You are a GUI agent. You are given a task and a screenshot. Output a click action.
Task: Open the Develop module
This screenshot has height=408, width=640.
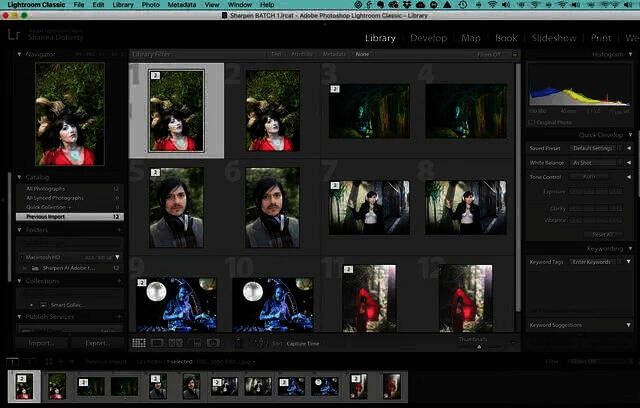click(x=428, y=38)
